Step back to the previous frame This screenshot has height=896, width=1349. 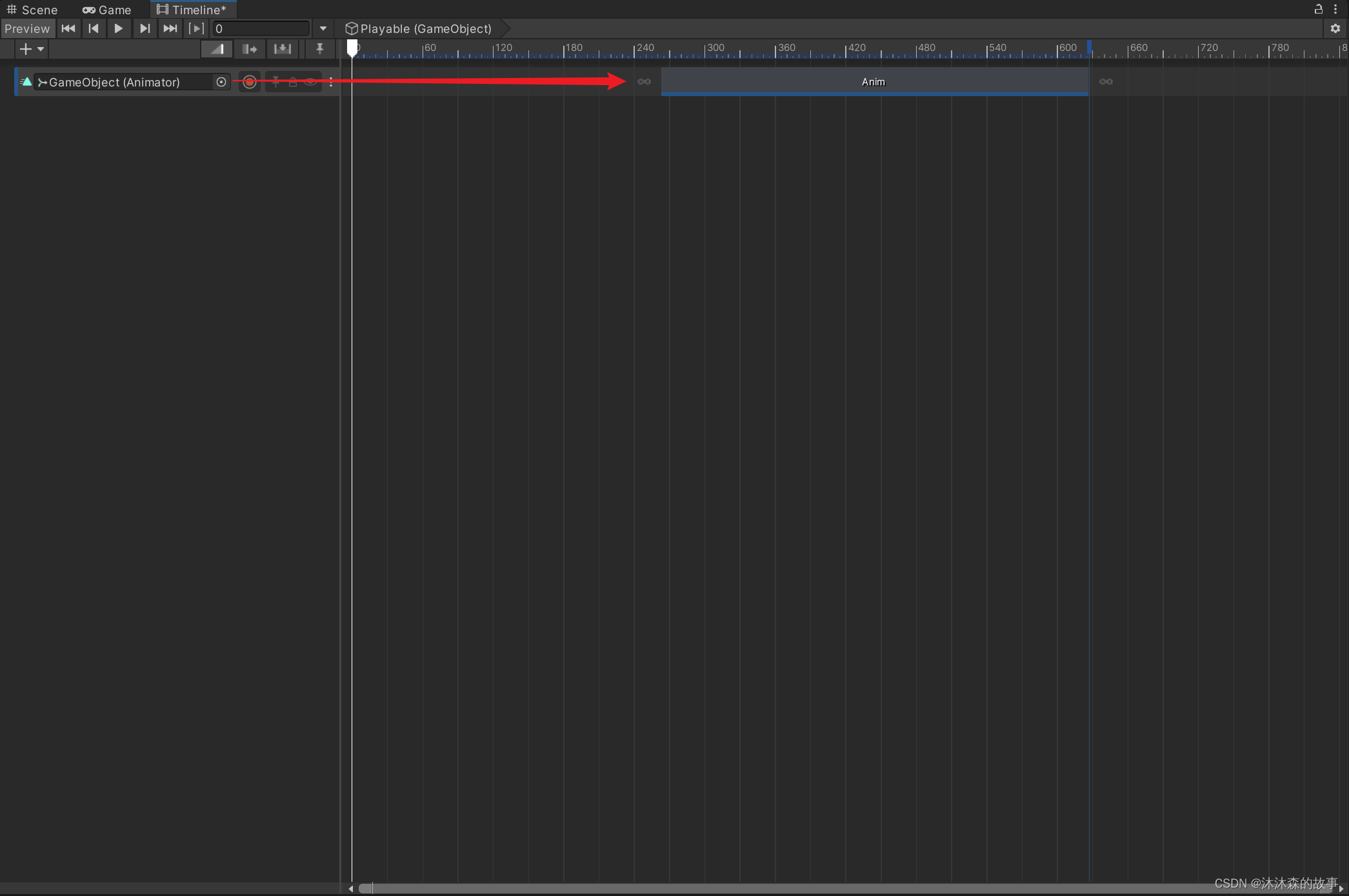[x=94, y=28]
